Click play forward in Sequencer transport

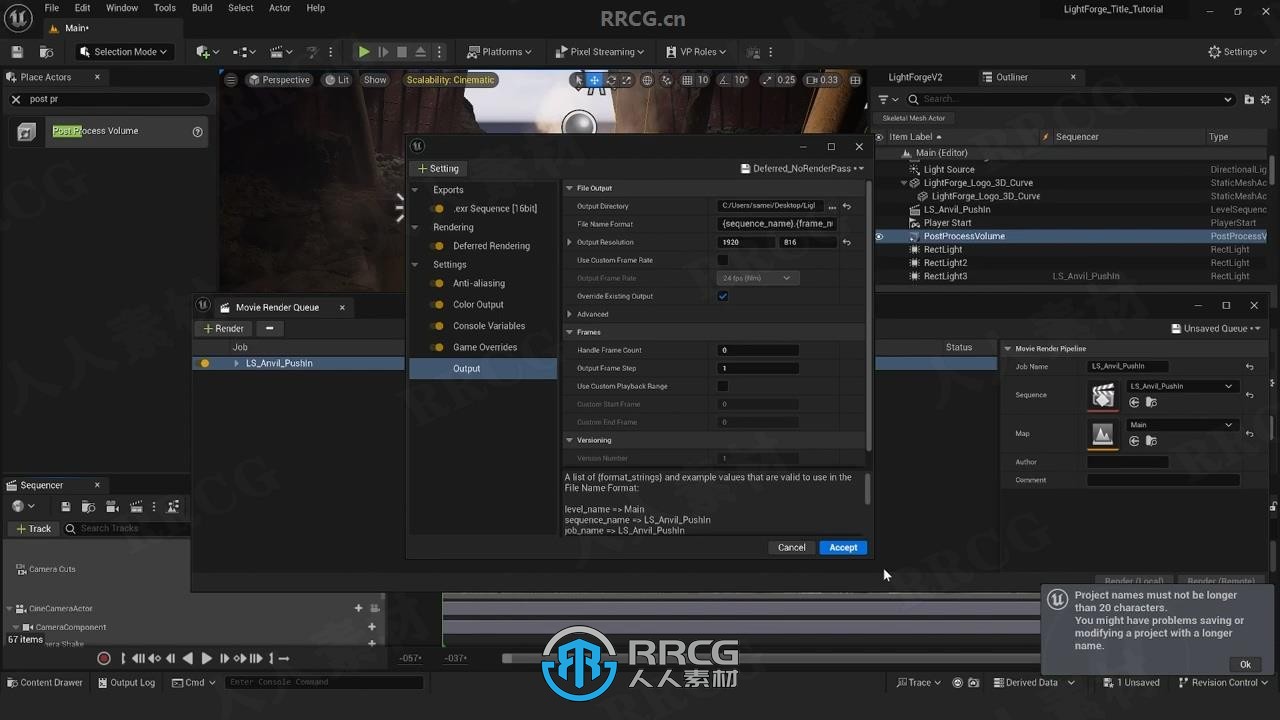click(x=207, y=658)
